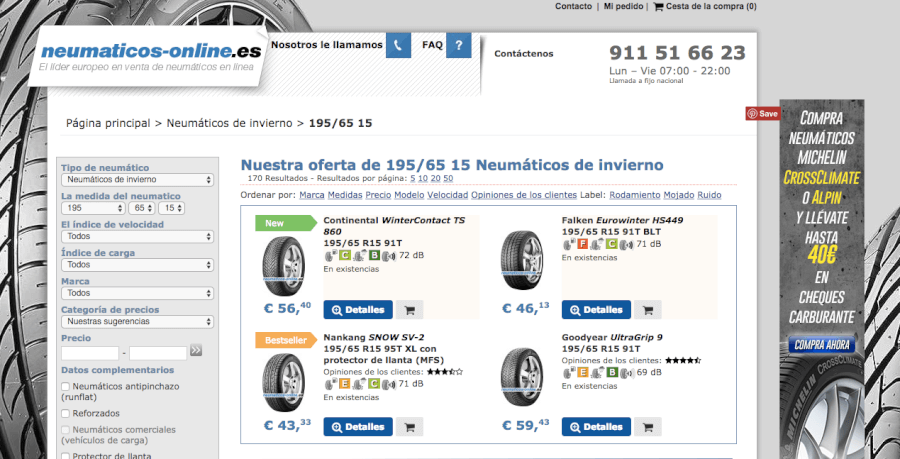The width and height of the screenshot is (900, 459).
Task: Click maximum price input field
Action: pyautogui.click(x=158, y=353)
